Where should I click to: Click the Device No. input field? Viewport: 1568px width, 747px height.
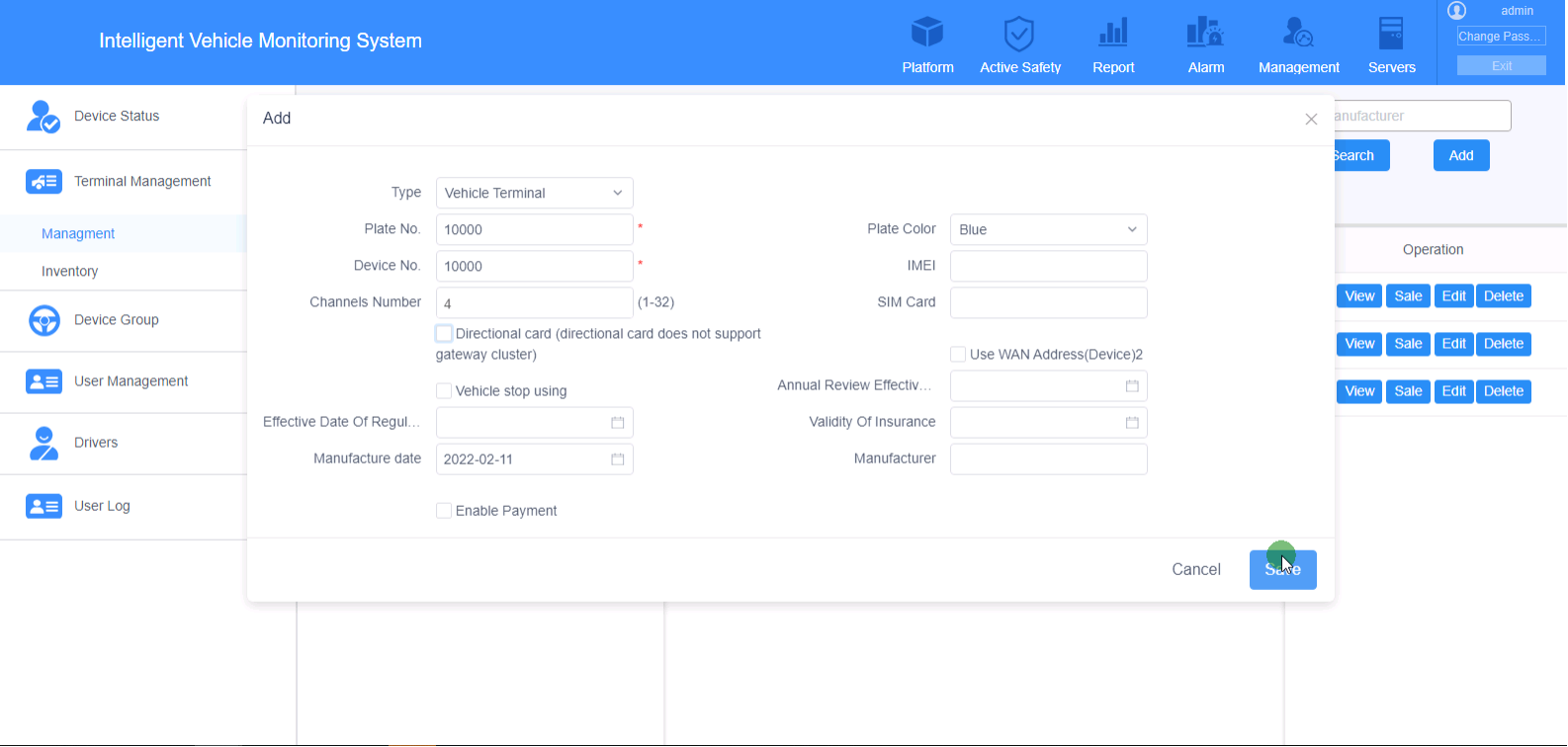point(534,266)
